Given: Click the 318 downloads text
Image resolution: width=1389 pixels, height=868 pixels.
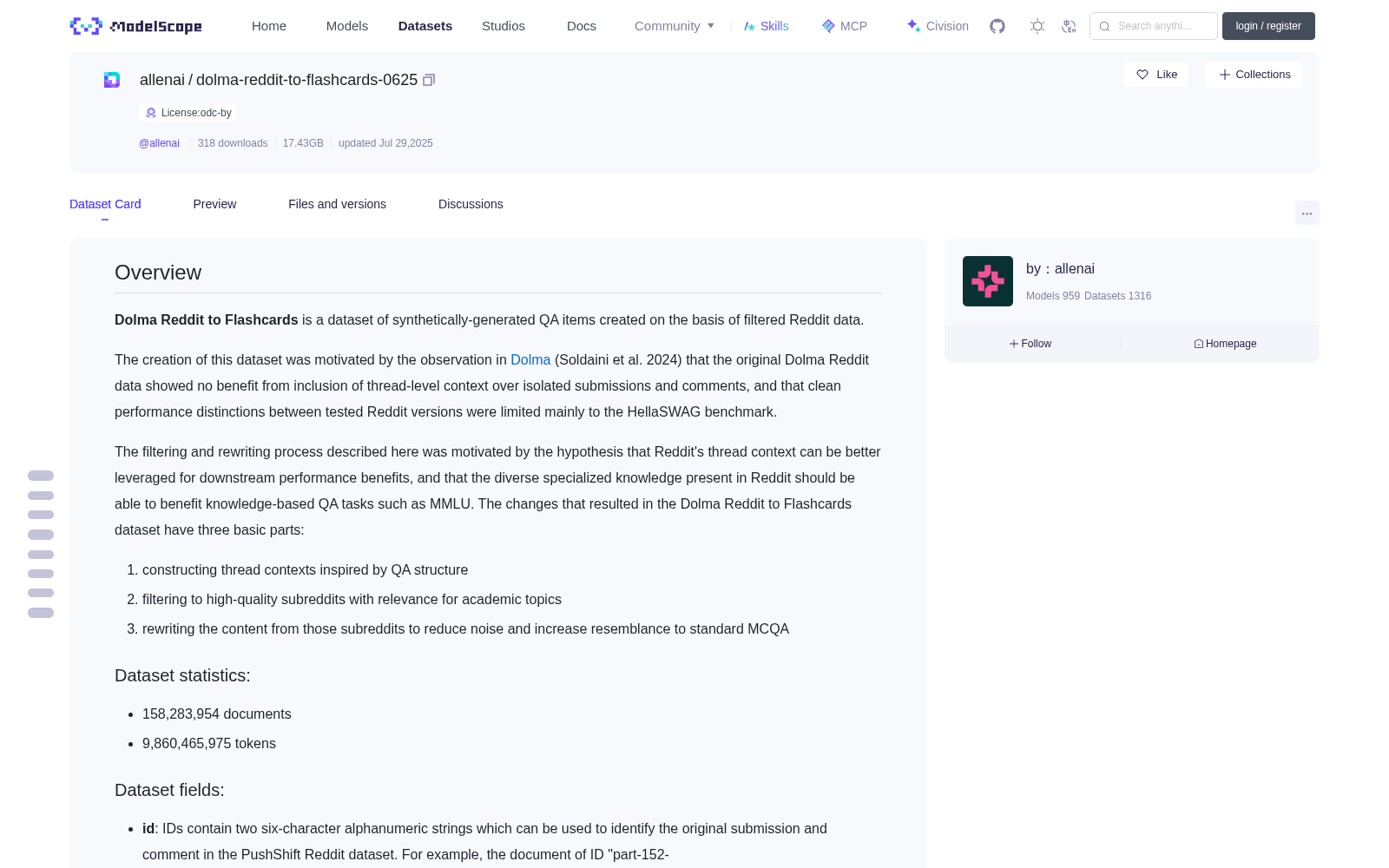Looking at the screenshot, I should [x=233, y=143].
